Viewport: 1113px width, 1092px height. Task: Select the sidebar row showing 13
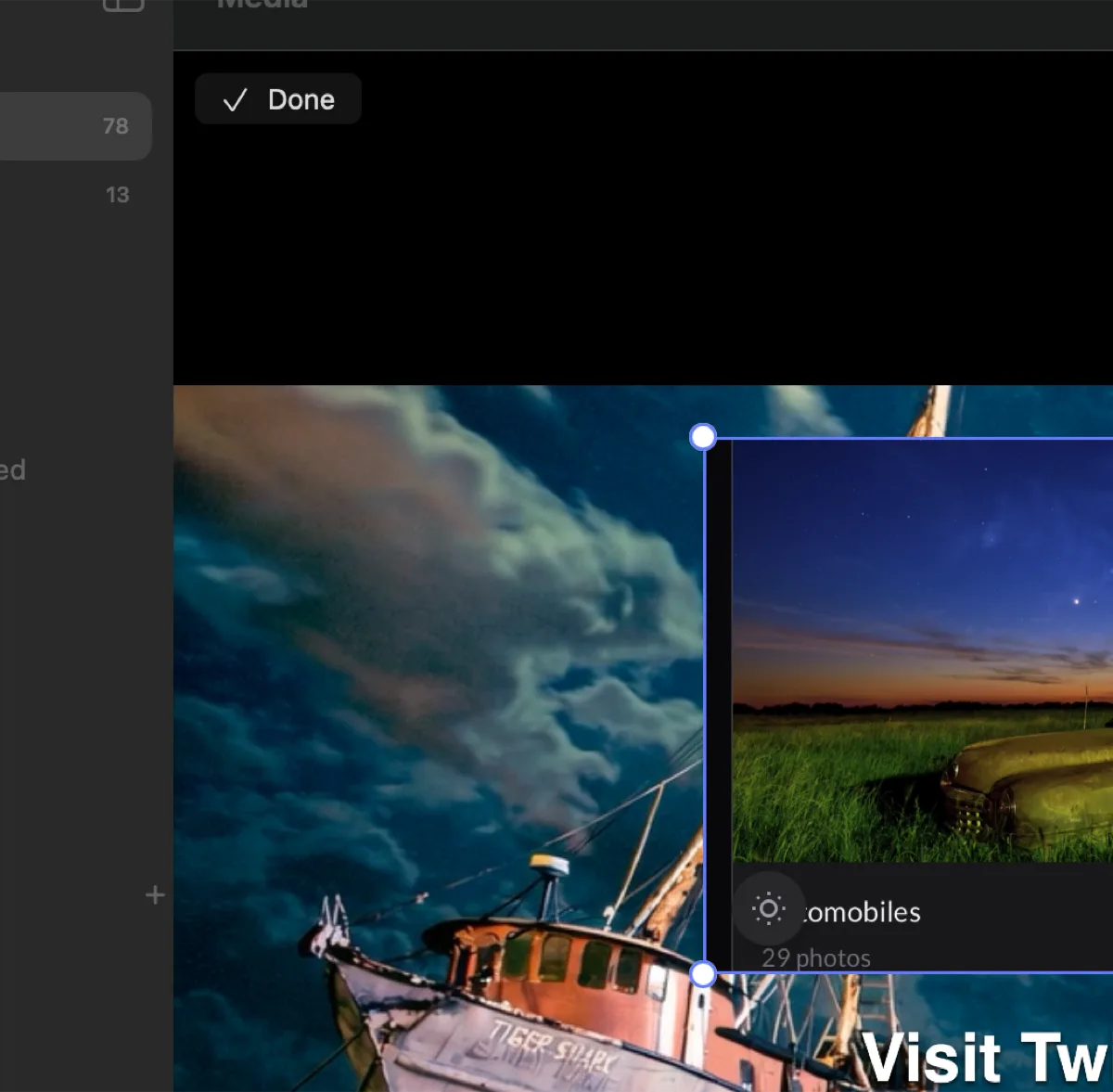pos(74,195)
